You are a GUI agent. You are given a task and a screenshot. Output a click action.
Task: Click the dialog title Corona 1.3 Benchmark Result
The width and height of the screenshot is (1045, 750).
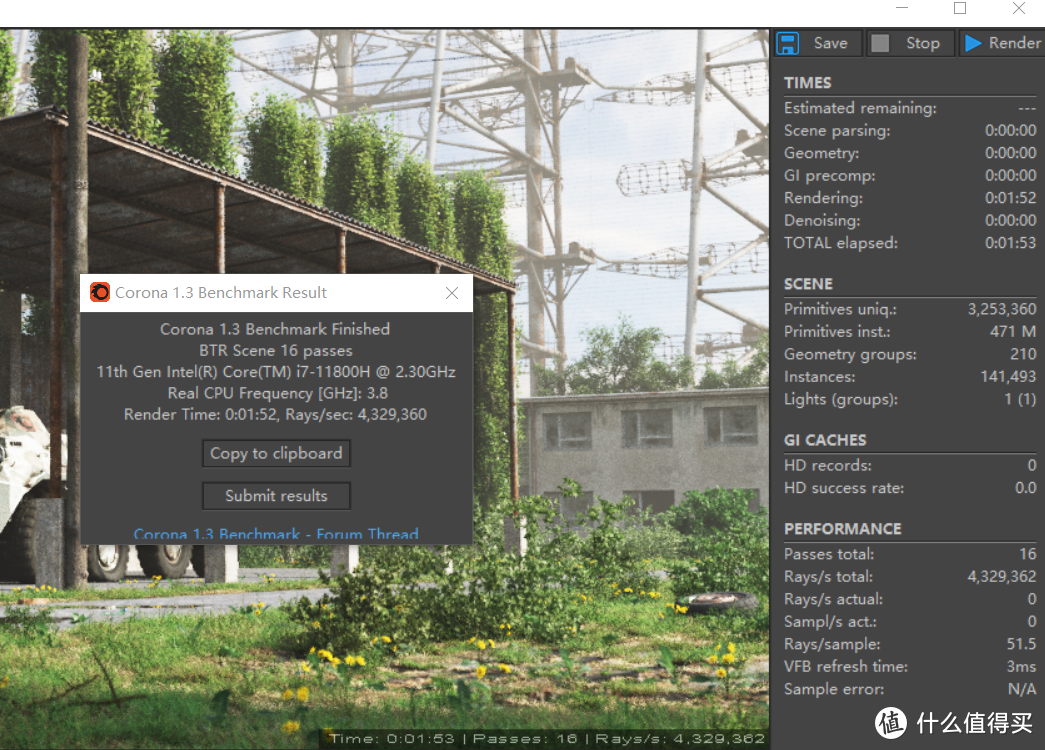(x=221, y=293)
